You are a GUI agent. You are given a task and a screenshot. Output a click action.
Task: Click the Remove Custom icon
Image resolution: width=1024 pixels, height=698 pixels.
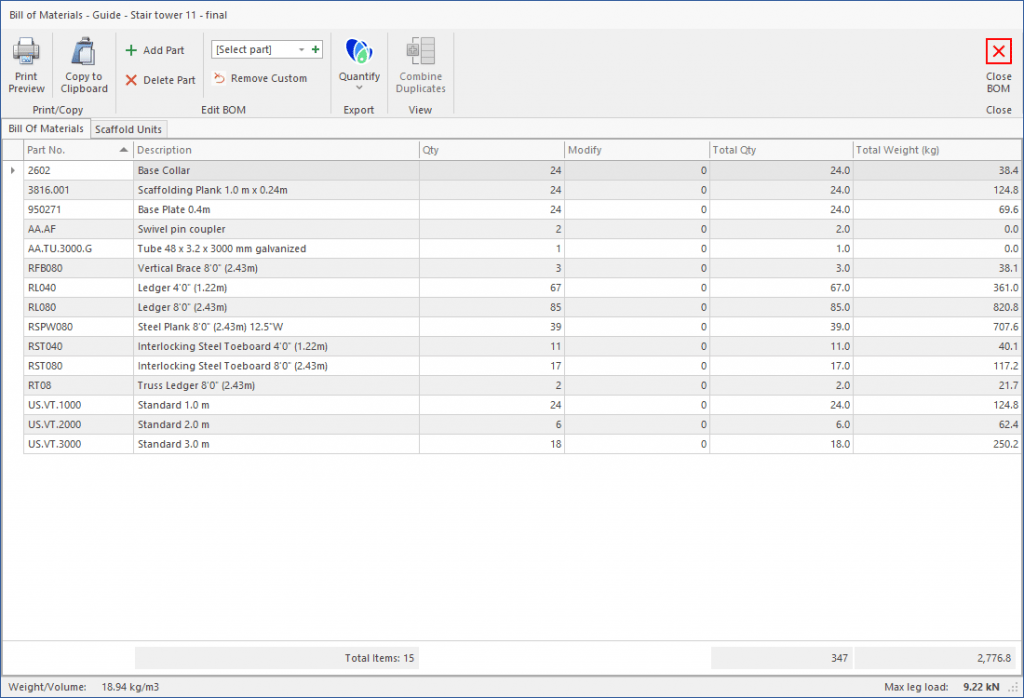[x=217, y=79]
